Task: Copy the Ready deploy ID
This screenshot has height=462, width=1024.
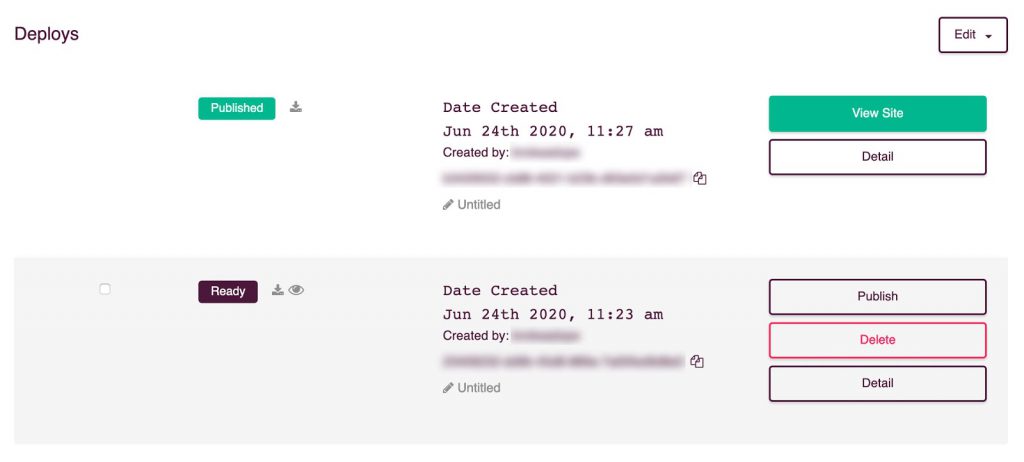Action: pos(697,361)
